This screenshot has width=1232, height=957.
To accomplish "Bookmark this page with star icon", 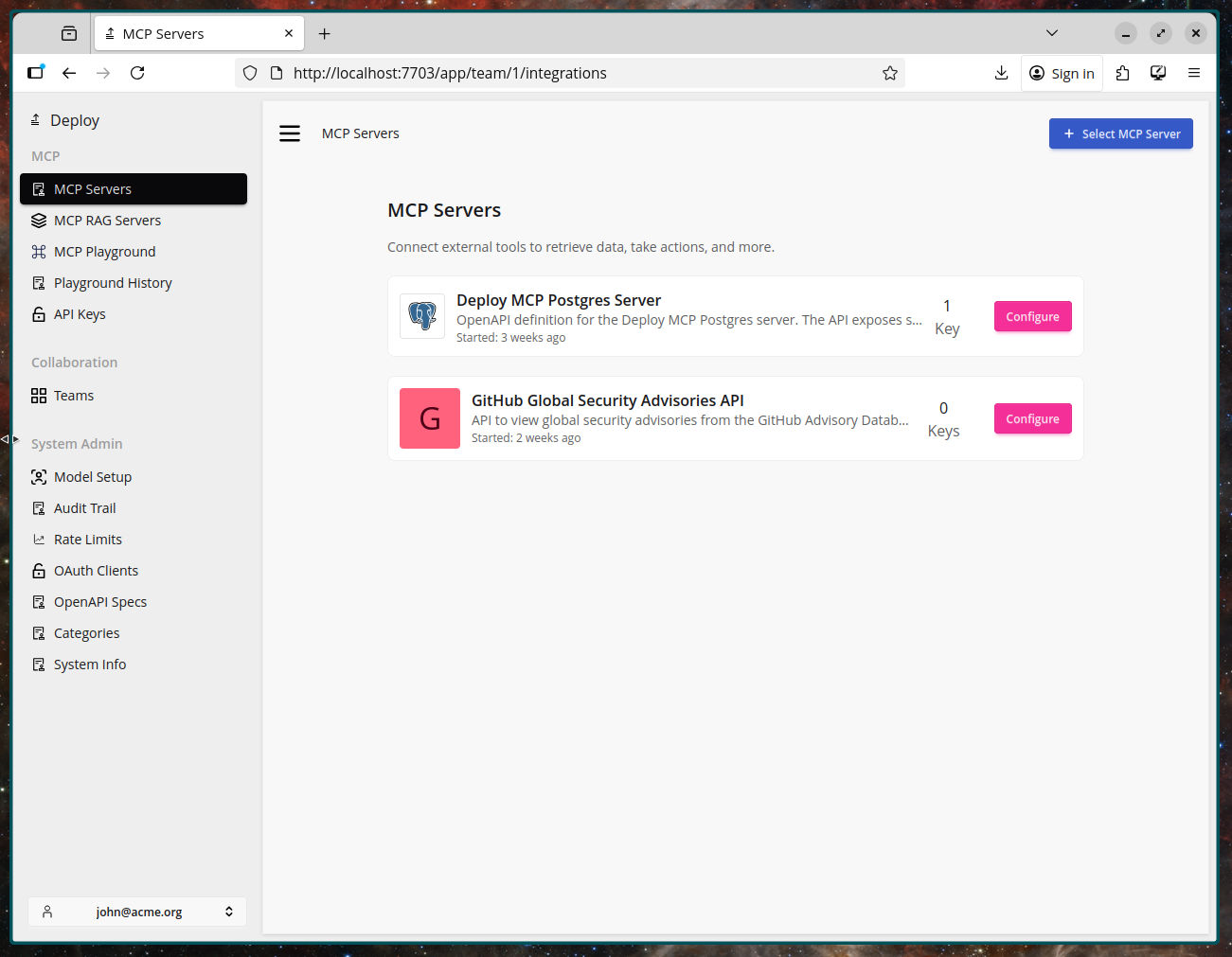I will (x=890, y=73).
